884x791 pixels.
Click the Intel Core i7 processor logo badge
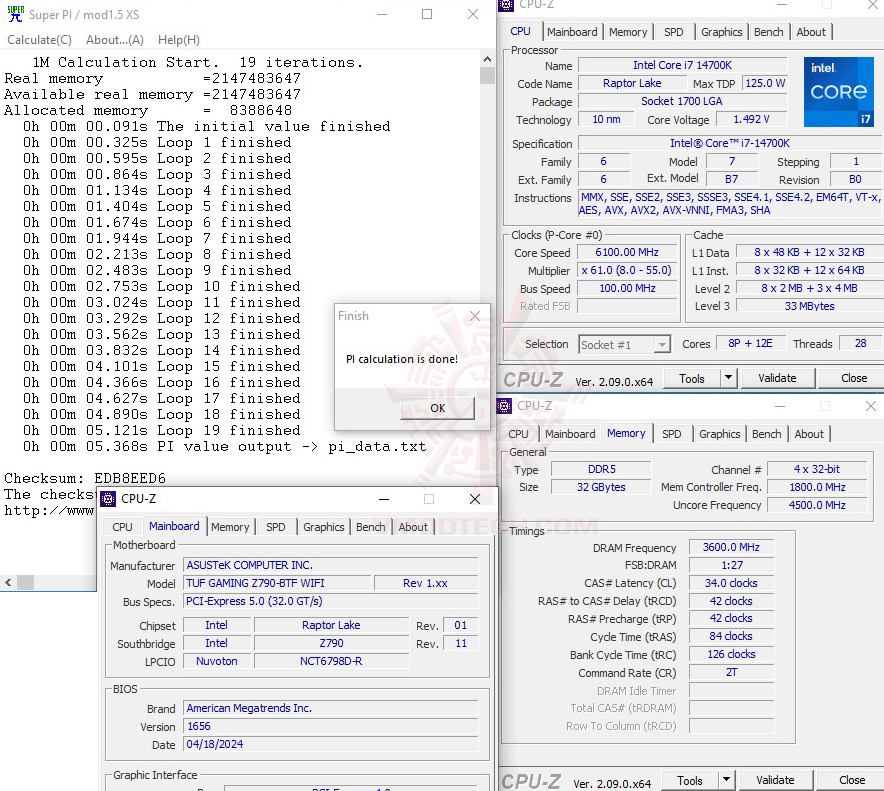[838, 92]
